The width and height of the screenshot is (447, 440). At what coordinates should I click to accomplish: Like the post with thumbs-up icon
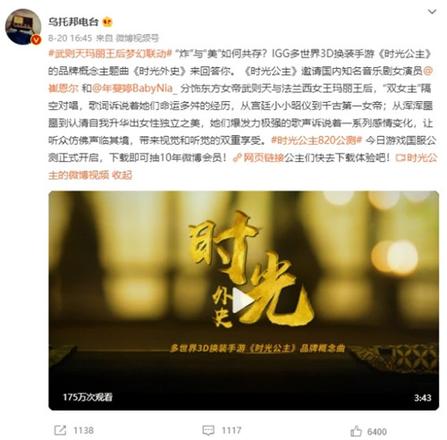(356, 431)
